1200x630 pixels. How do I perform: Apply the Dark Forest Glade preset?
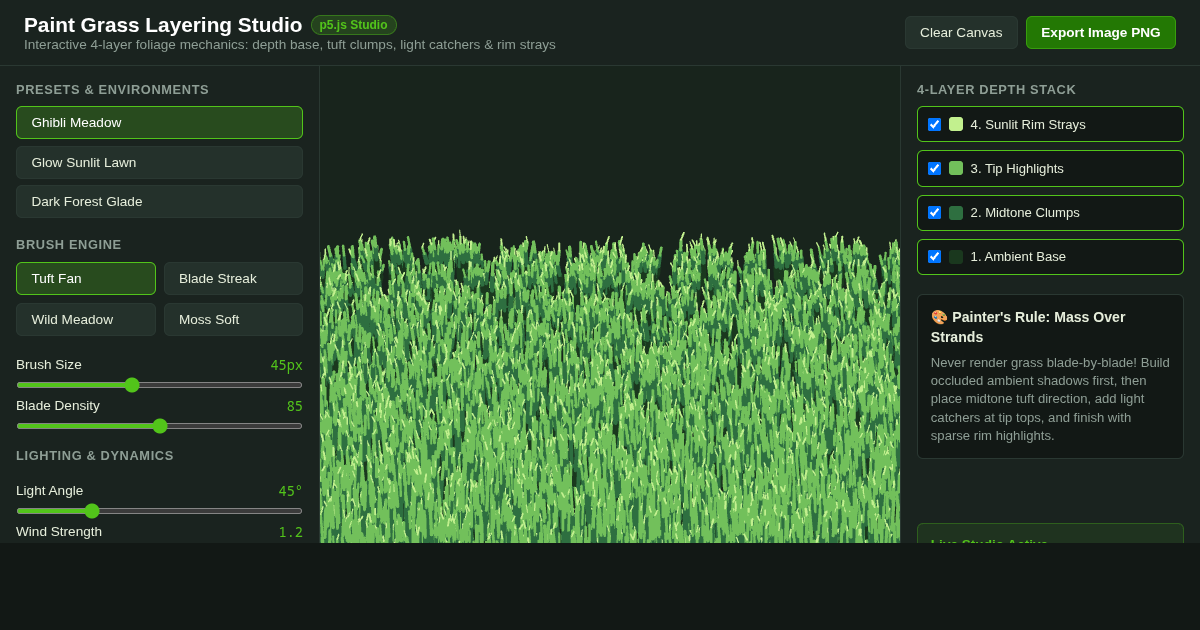(159, 201)
